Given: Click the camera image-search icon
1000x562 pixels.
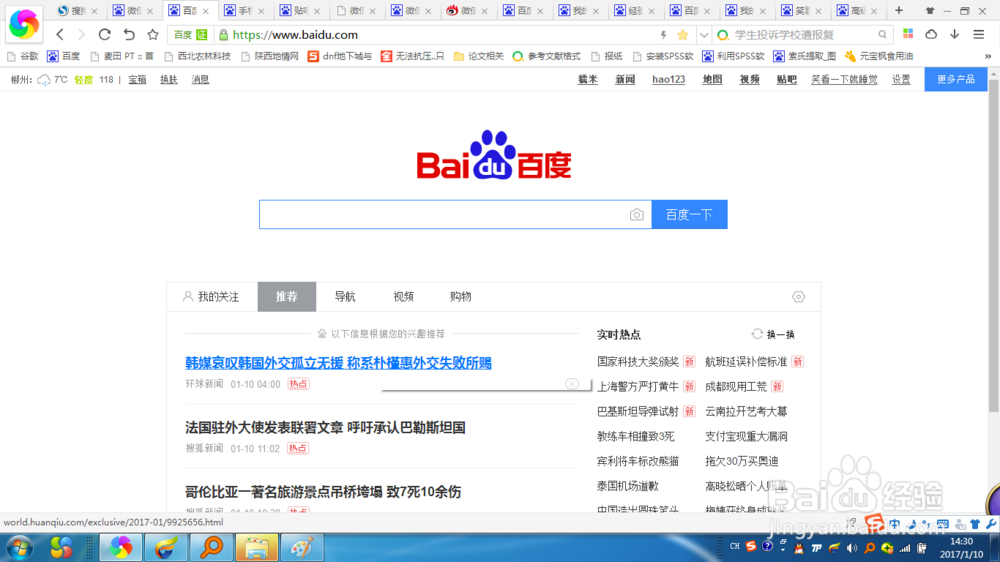Looking at the screenshot, I should pyautogui.click(x=636, y=214).
